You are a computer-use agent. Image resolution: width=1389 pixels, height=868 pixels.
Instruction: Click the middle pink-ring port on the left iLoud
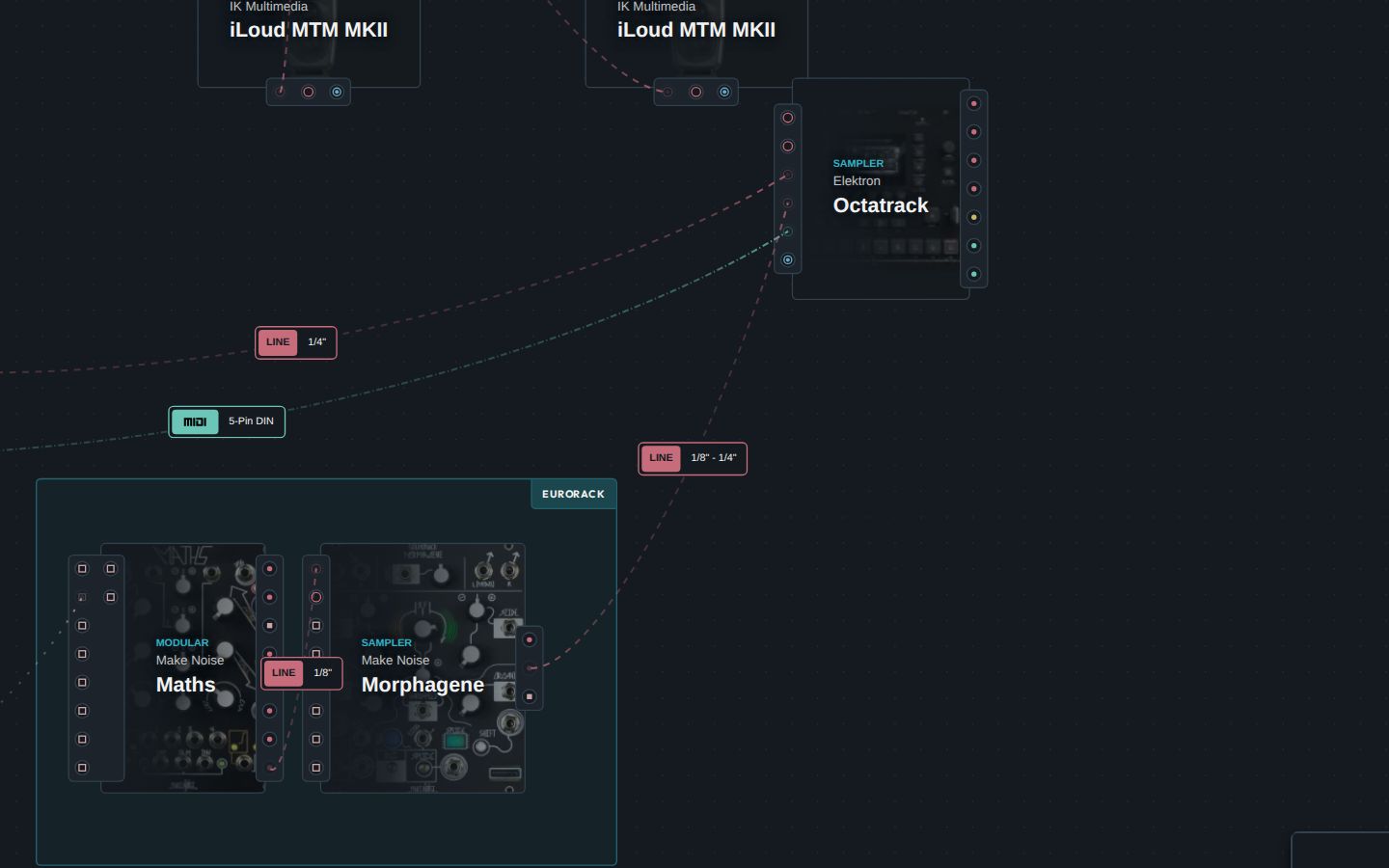tap(309, 93)
